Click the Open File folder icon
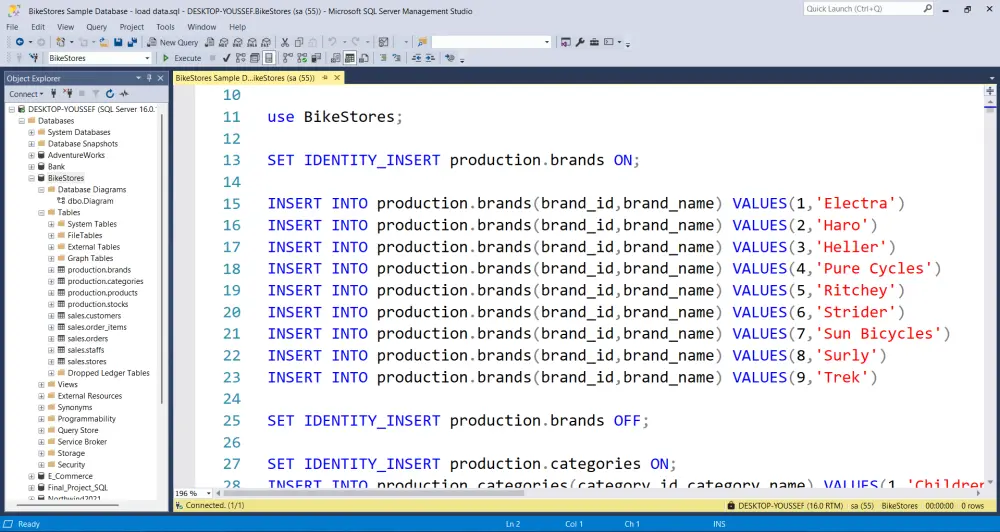The width and height of the screenshot is (1000, 532). coord(103,42)
